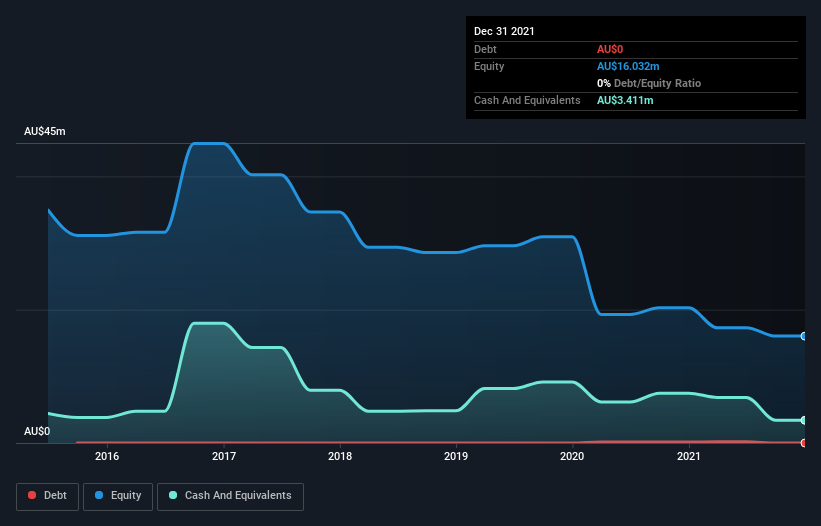Image resolution: width=821 pixels, height=526 pixels.
Task: Click the AU$45m y-axis label
Action: pyautogui.click(x=45, y=131)
